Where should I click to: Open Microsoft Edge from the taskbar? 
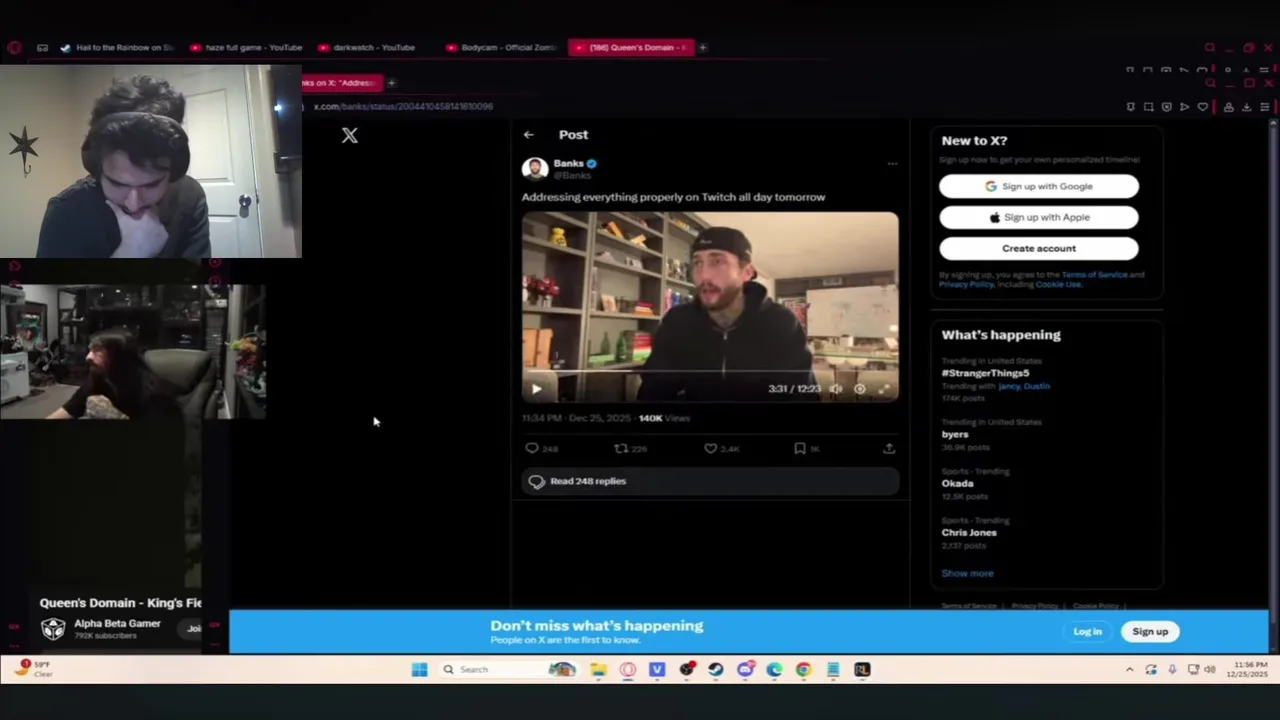[774, 670]
